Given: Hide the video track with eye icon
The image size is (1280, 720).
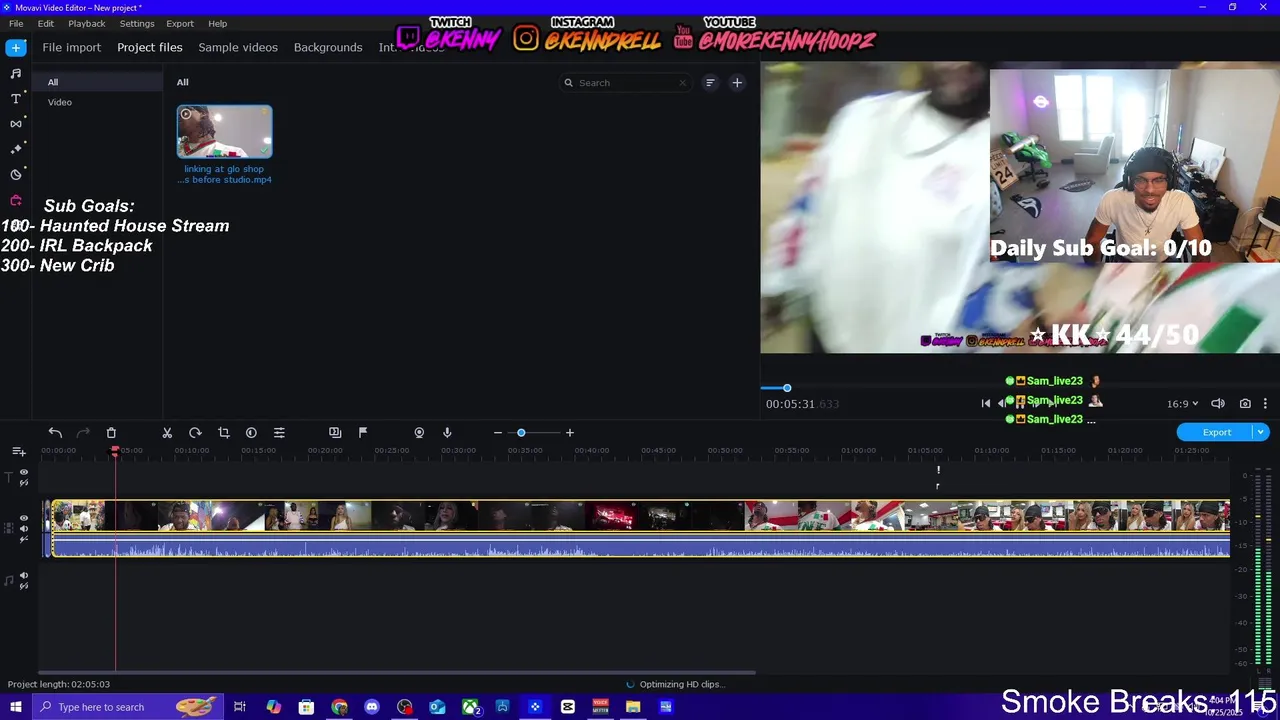Looking at the screenshot, I should pos(24,518).
